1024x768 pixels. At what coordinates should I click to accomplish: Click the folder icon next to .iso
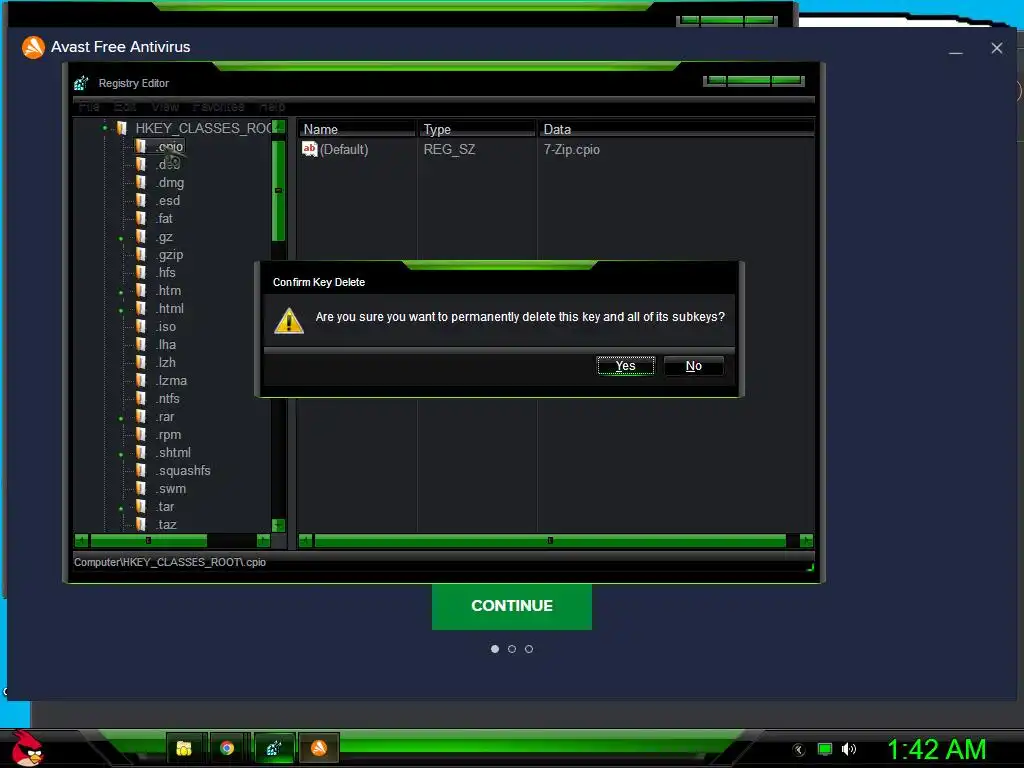pos(140,327)
